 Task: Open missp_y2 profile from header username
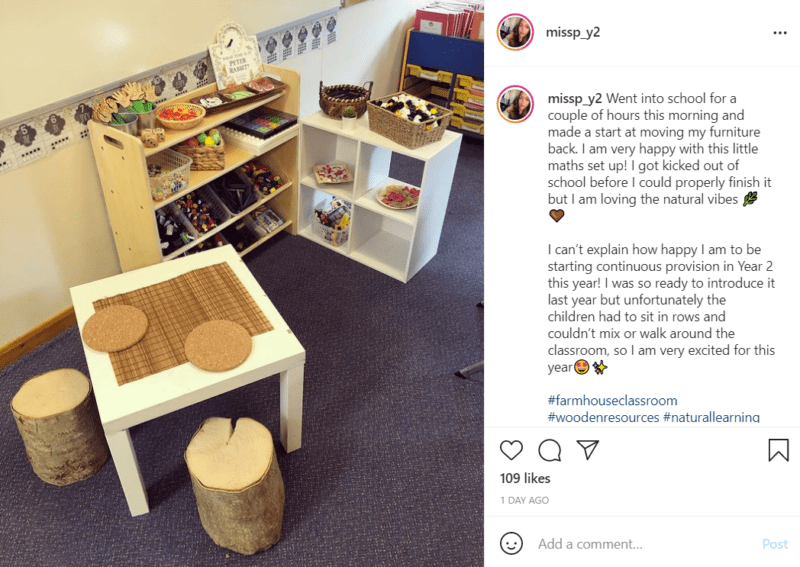[x=572, y=32]
